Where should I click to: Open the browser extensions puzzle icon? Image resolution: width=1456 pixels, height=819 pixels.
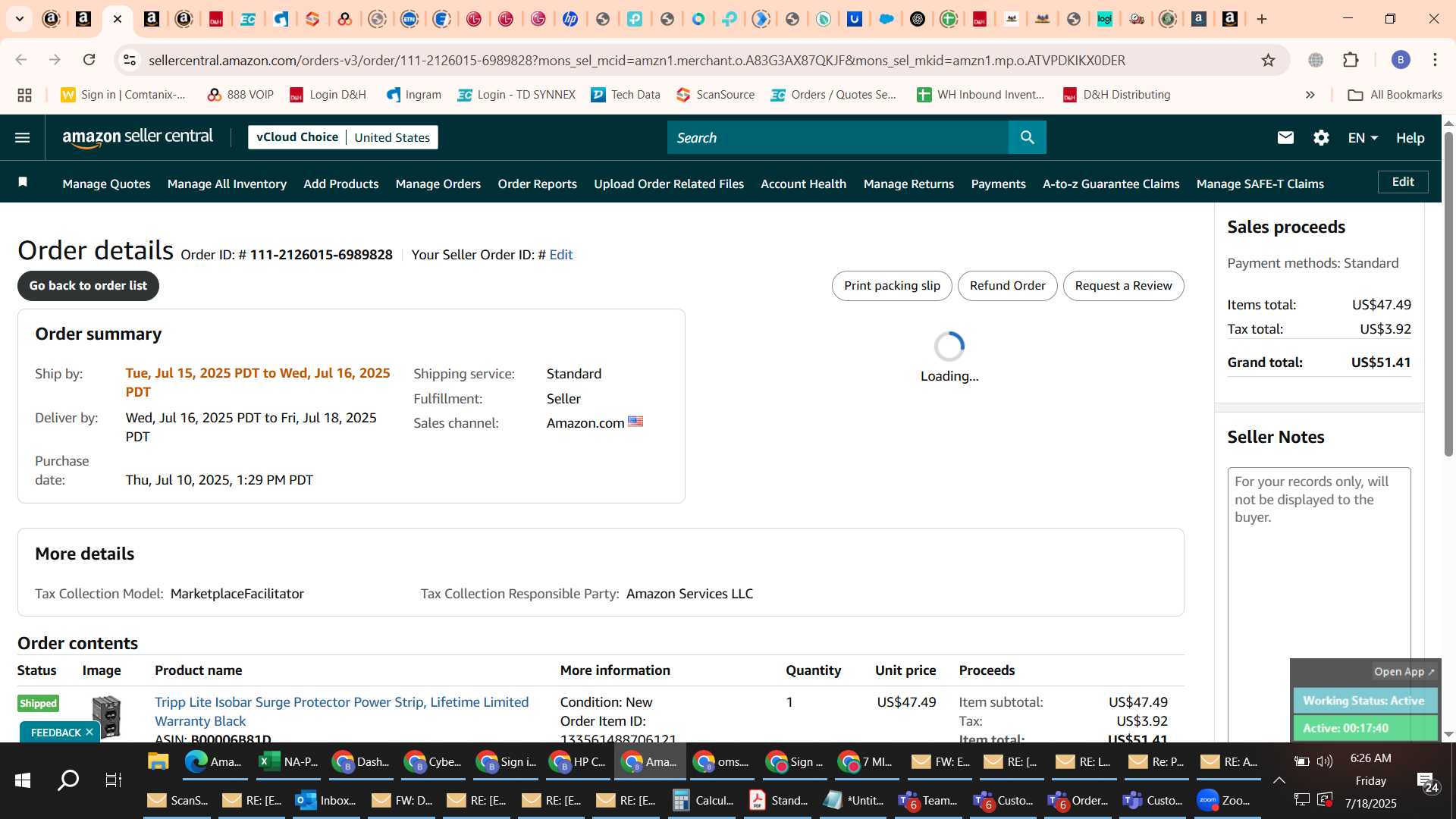[1351, 60]
